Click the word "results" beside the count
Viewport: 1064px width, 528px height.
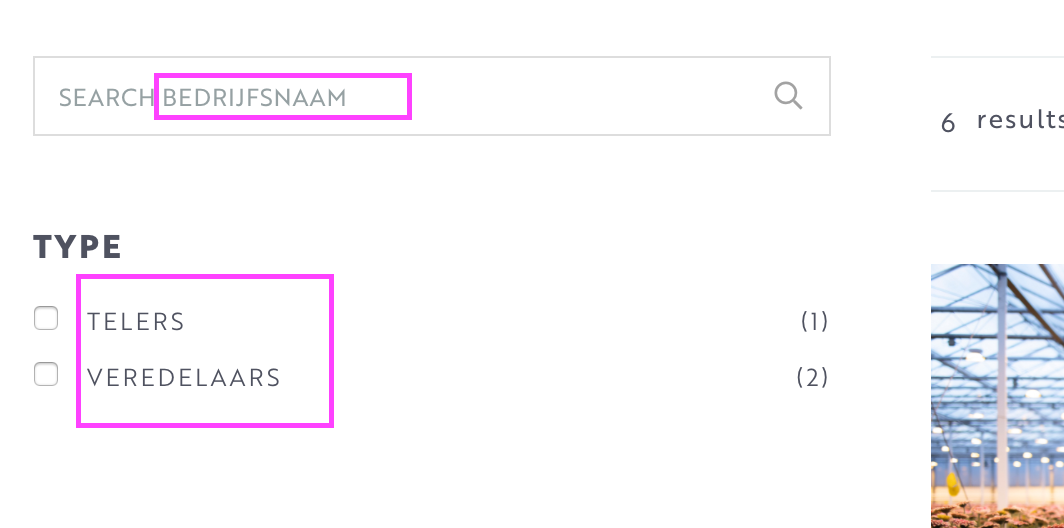click(1018, 120)
